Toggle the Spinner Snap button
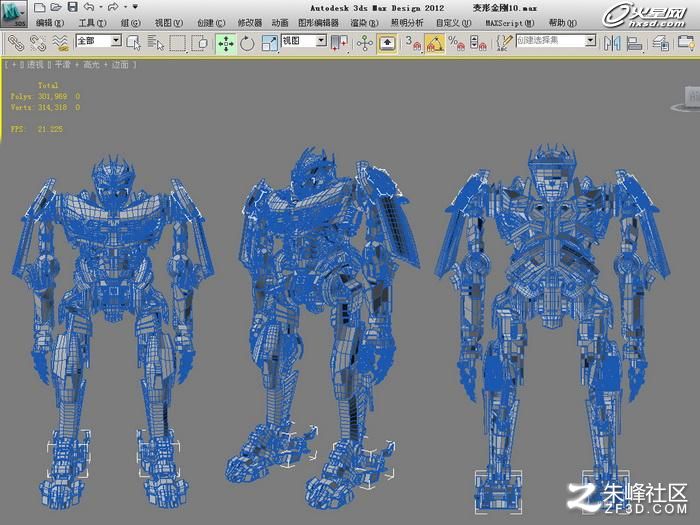 click(478, 43)
